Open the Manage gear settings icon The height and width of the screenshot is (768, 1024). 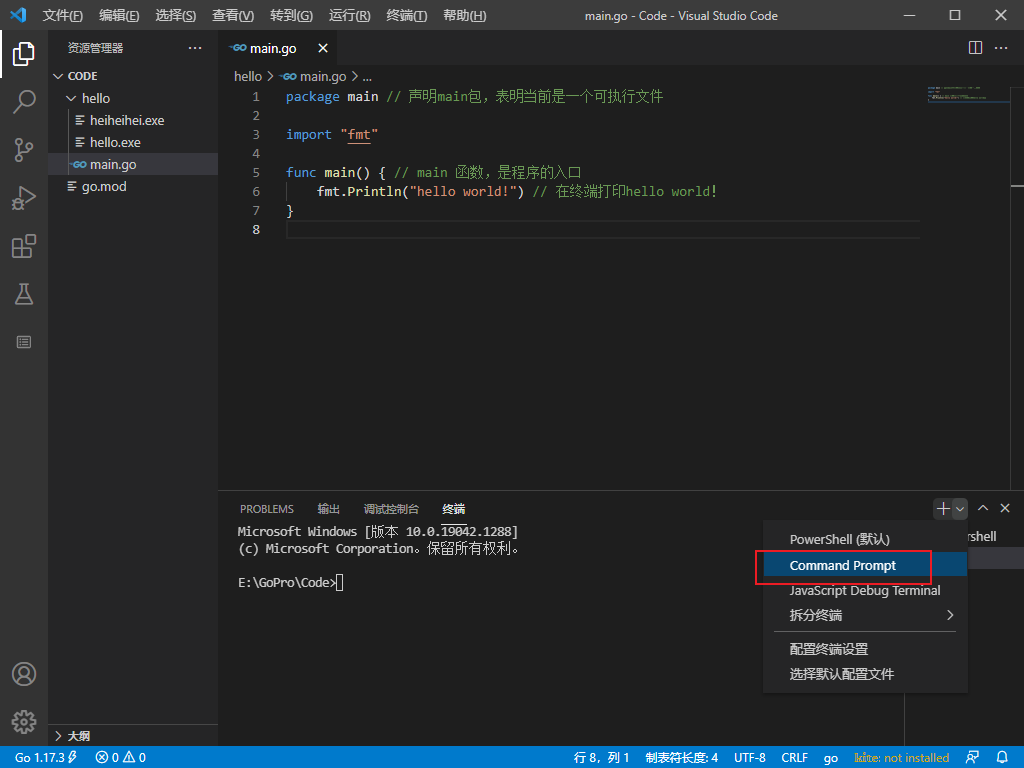tap(24, 721)
